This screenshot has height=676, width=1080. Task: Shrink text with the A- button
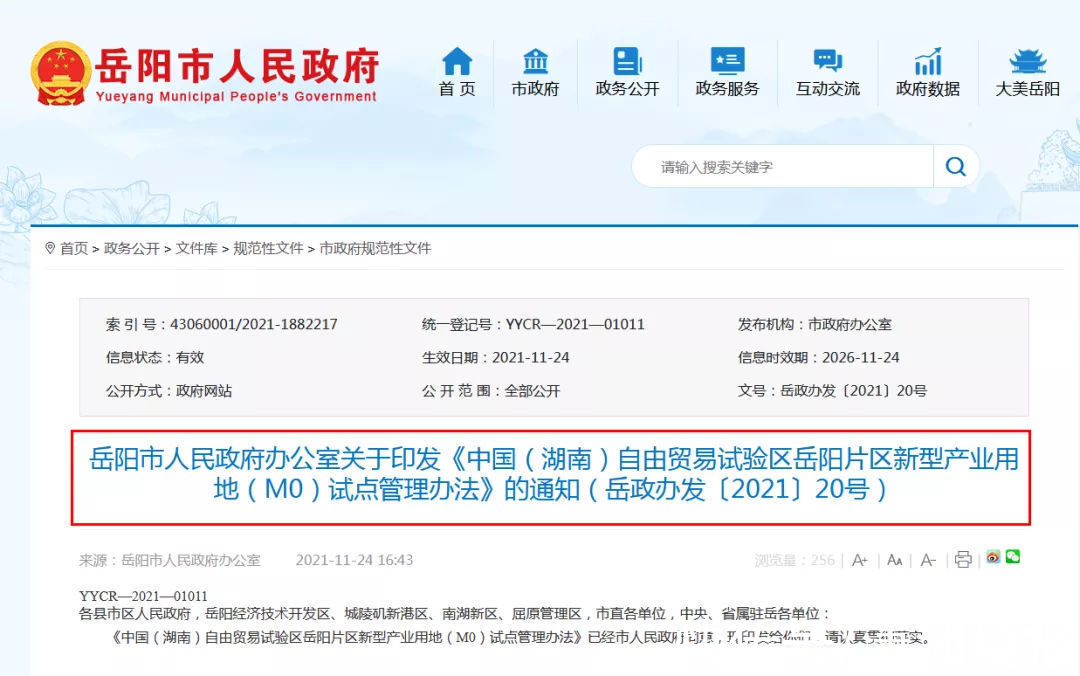click(x=927, y=560)
